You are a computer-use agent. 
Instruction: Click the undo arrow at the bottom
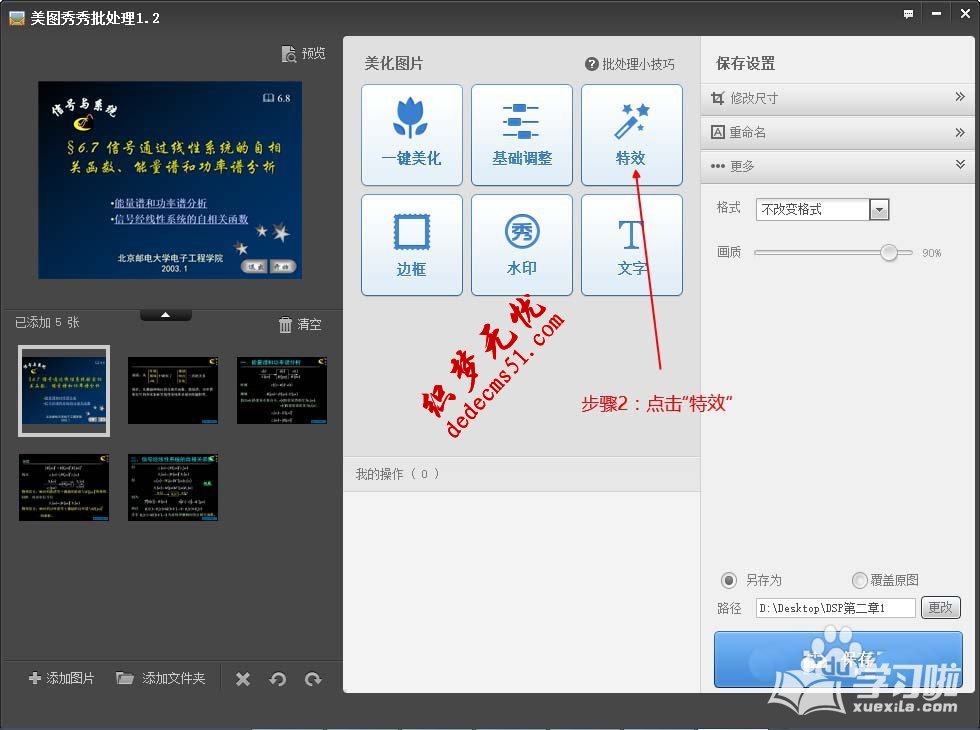pyautogui.click(x=278, y=678)
